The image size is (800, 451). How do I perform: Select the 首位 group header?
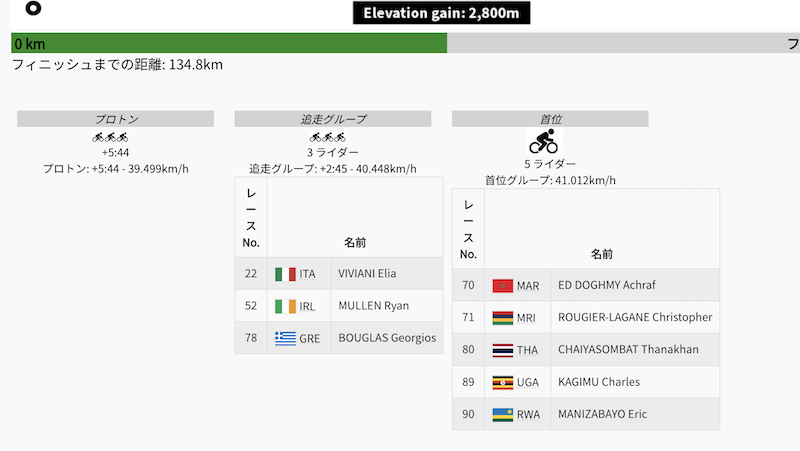coord(550,119)
